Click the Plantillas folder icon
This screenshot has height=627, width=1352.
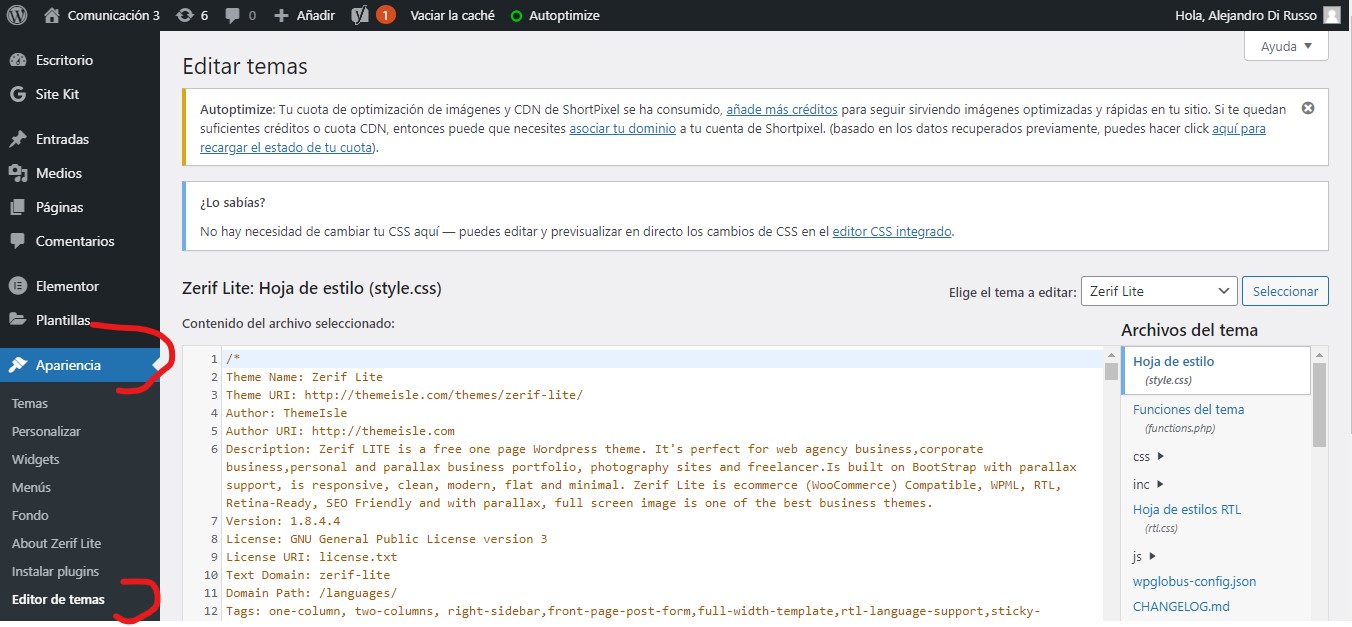coord(18,320)
